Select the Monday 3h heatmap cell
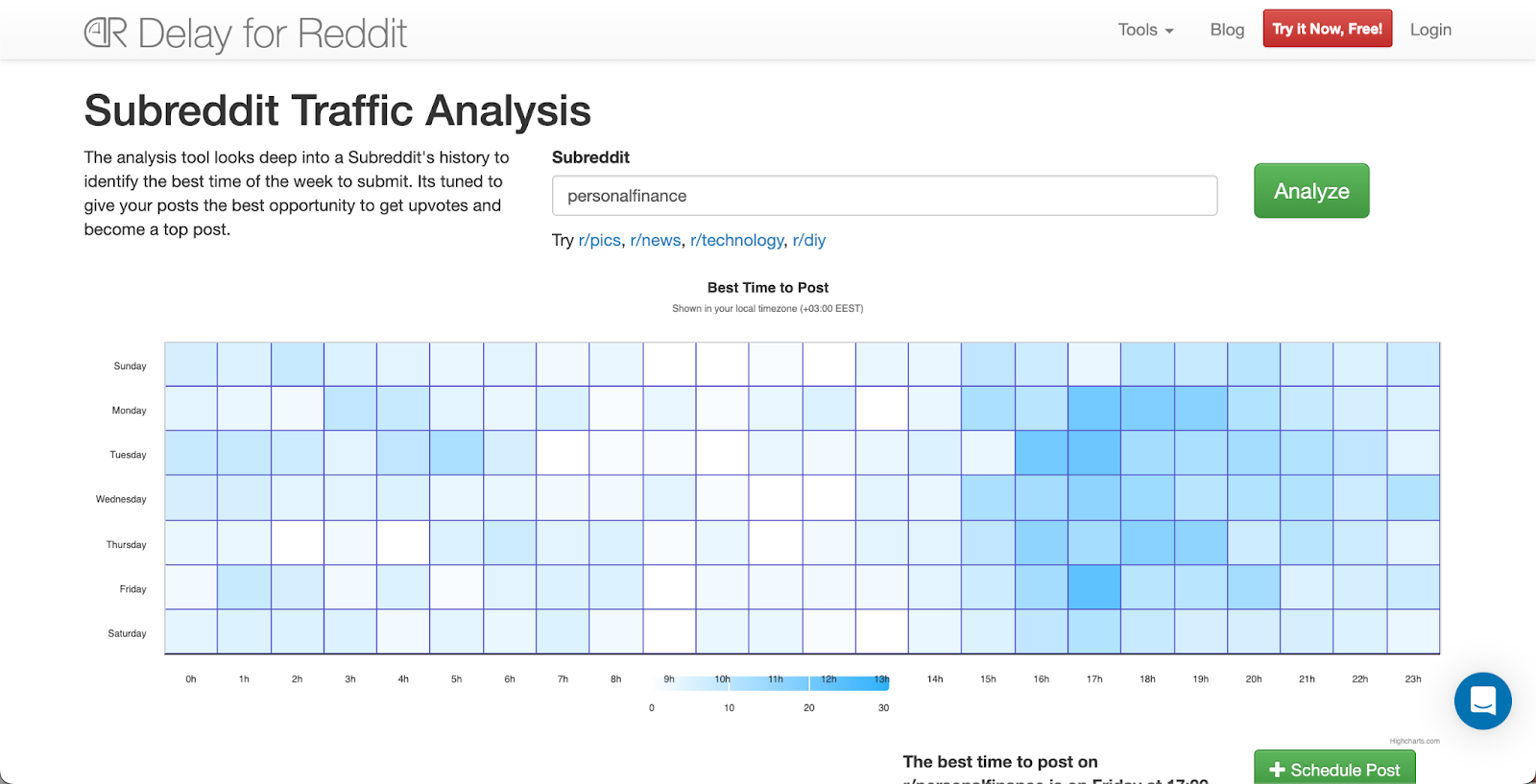The height and width of the screenshot is (784, 1536). coord(350,409)
